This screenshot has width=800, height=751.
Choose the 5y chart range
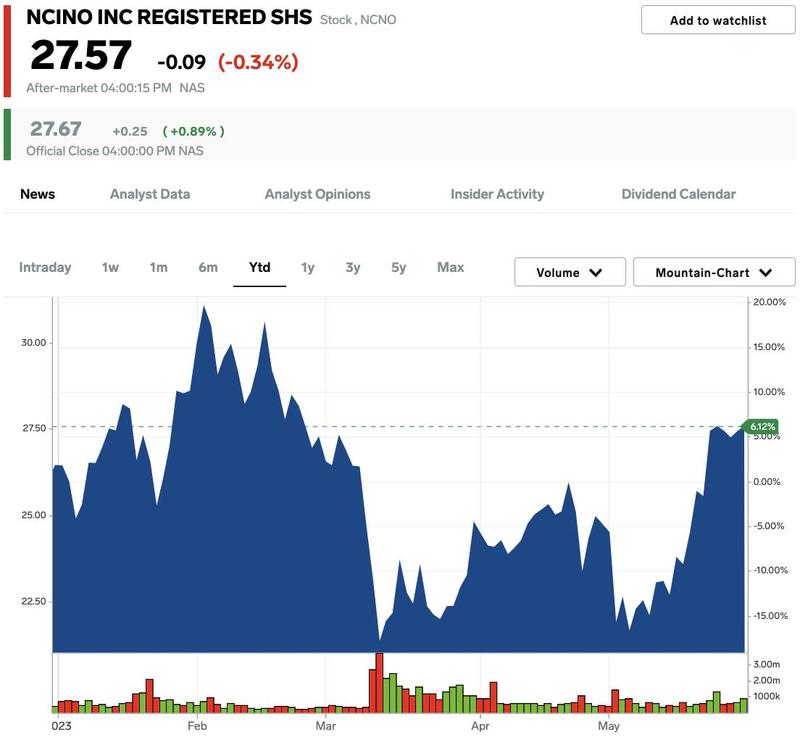point(398,267)
